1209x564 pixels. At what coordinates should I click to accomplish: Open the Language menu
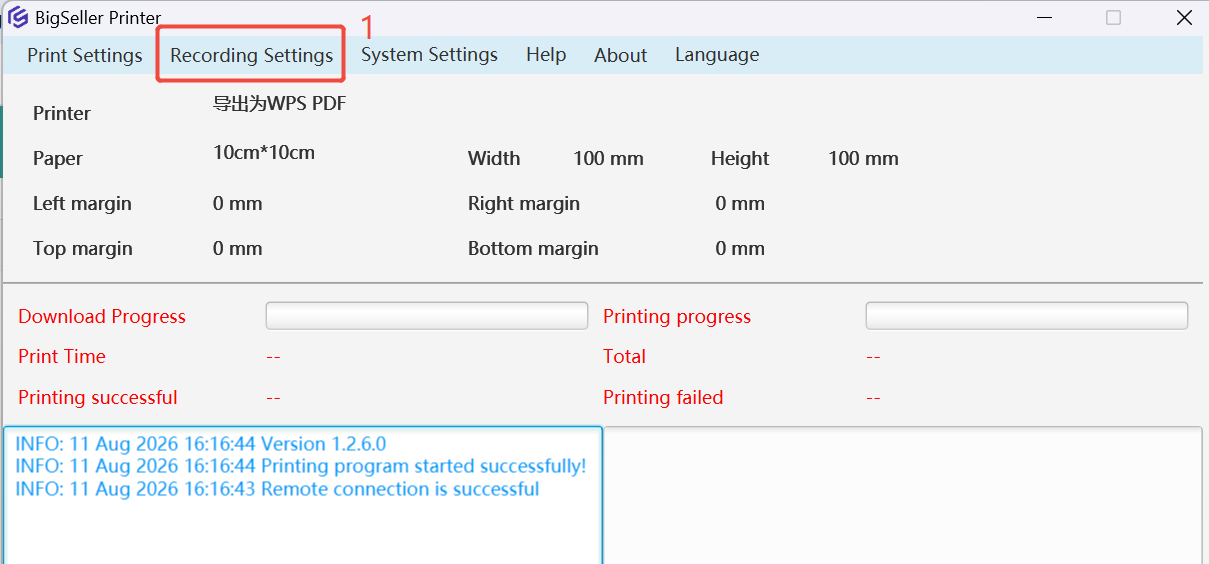tap(717, 55)
